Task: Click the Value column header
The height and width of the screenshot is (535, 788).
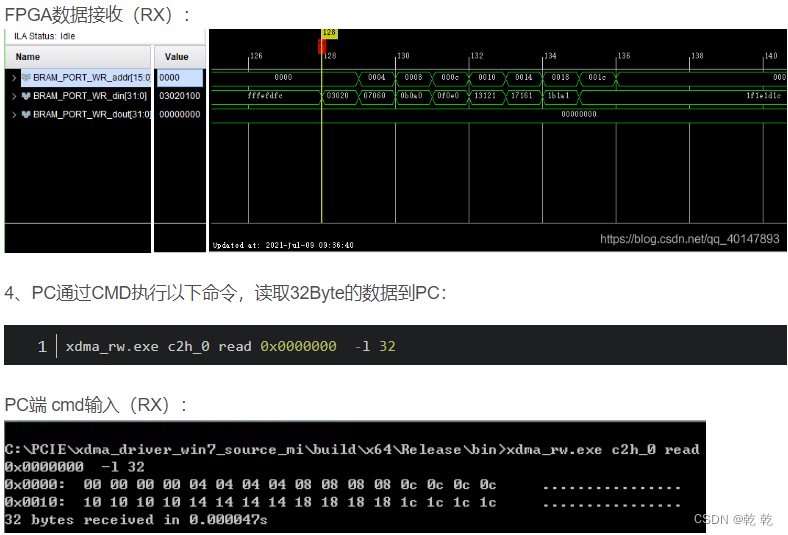Action: coord(179,57)
